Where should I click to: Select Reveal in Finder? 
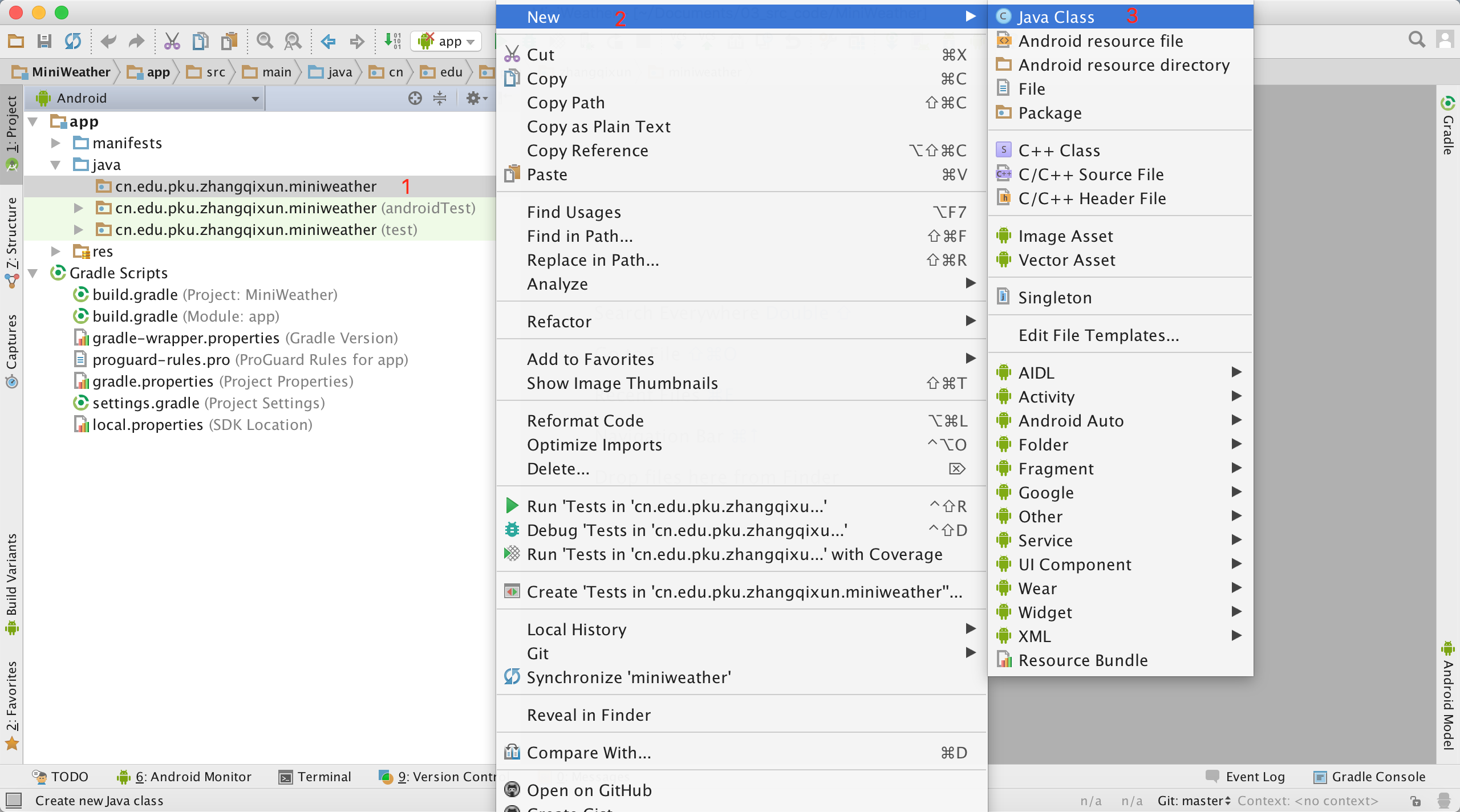point(741,715)
